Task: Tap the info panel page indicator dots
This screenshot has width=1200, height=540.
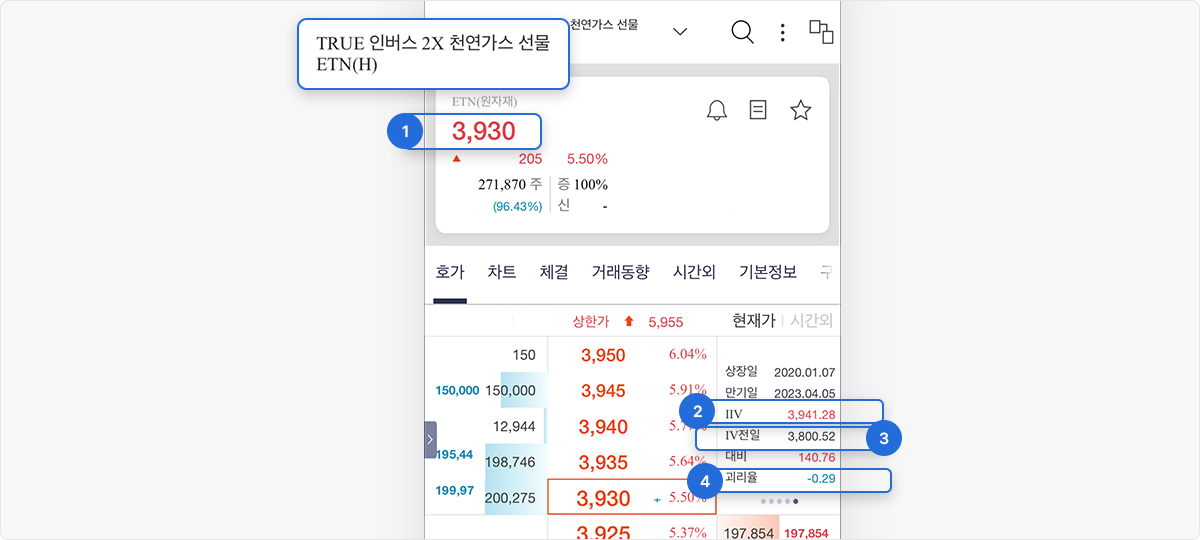Action: coord(779,500)
